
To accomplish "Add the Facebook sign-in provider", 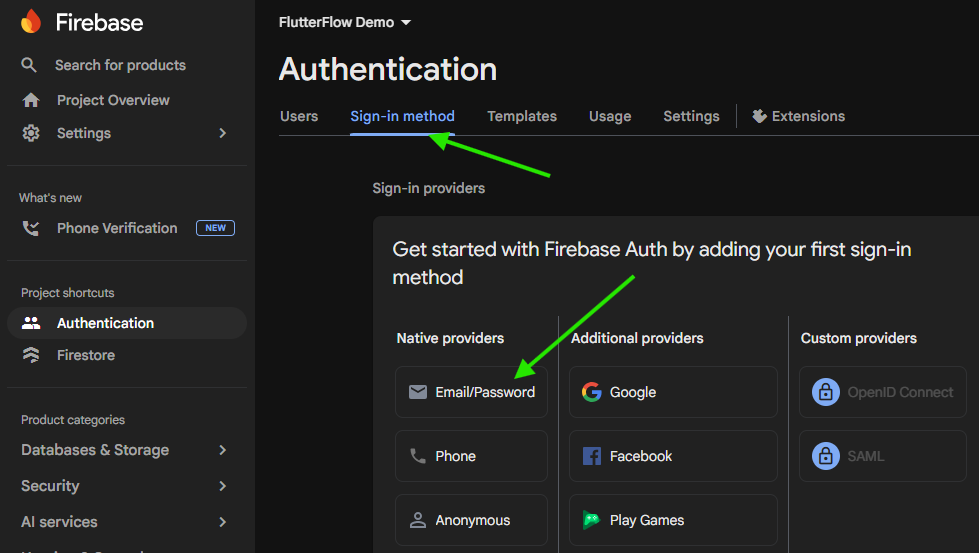I will point(673,456).
